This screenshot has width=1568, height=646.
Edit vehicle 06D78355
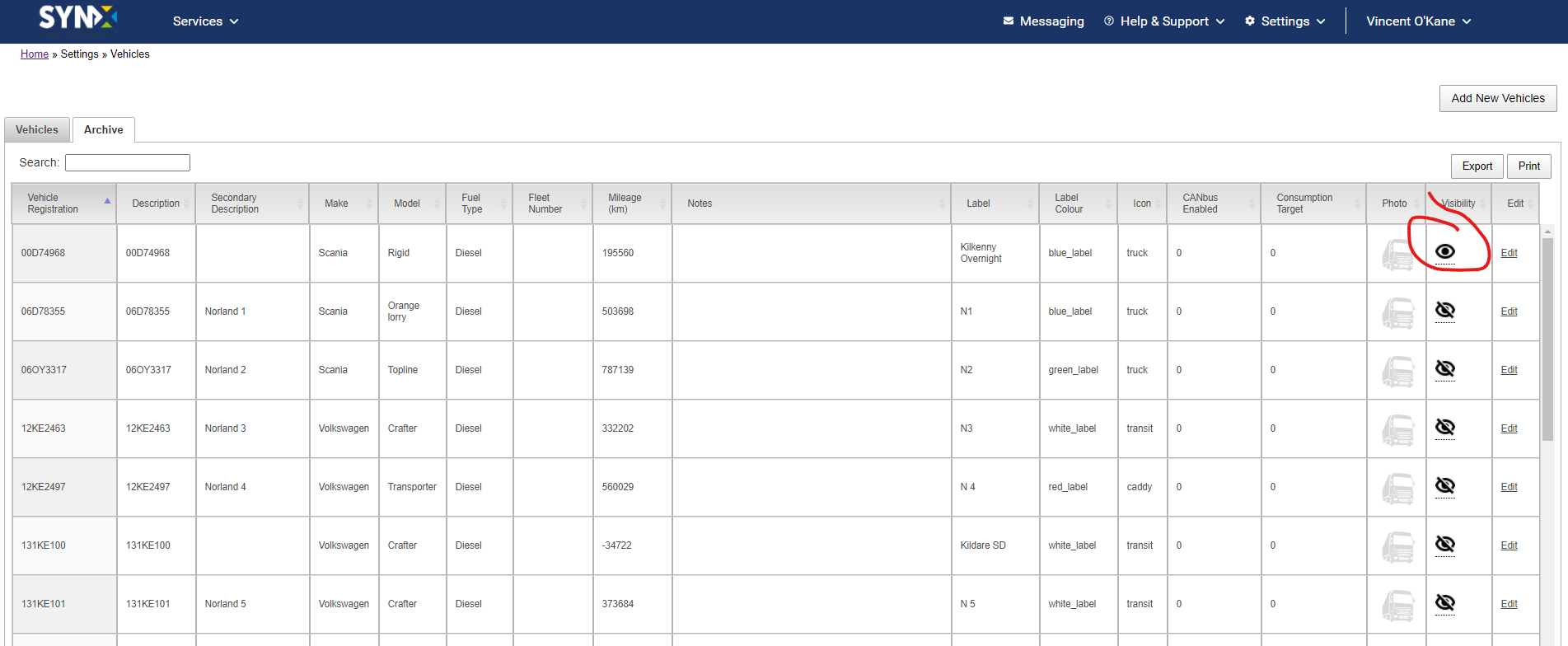tap(1509, 311)
